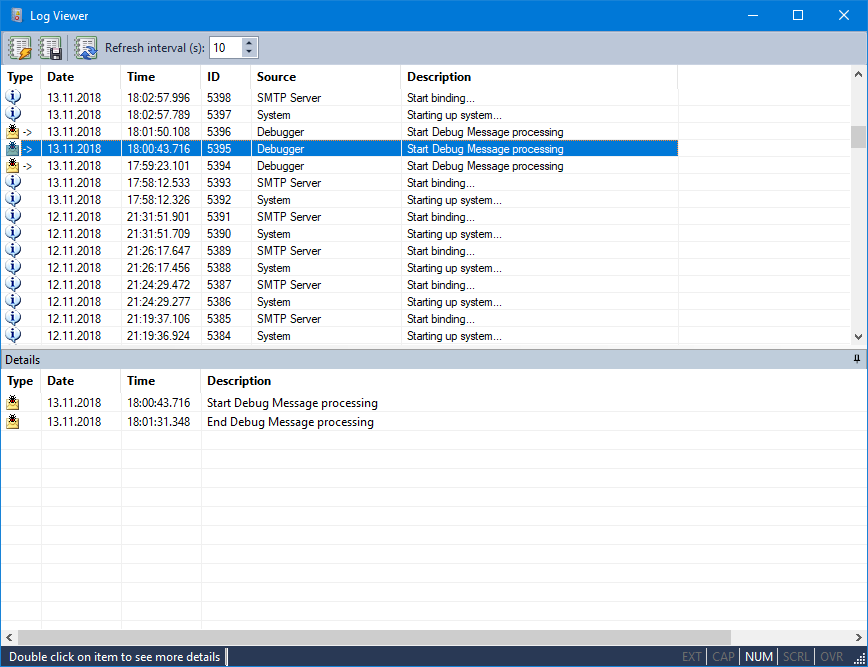The height and width of the screenshot is (667, 868).
Task: Click 'Starting up system...' description of entry 5392
Action: pyautogui.click(x=454, y=200)
